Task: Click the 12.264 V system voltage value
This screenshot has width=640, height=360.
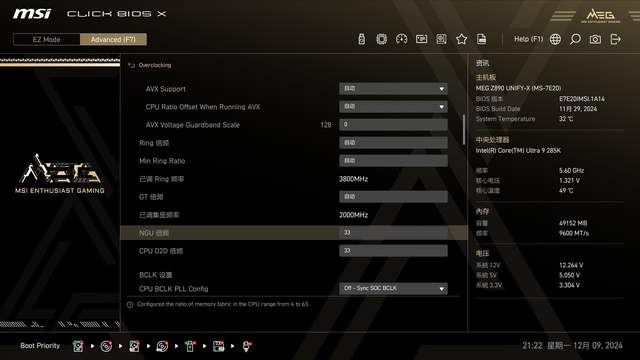Action: pyautogui.click(x=571, y=265)
